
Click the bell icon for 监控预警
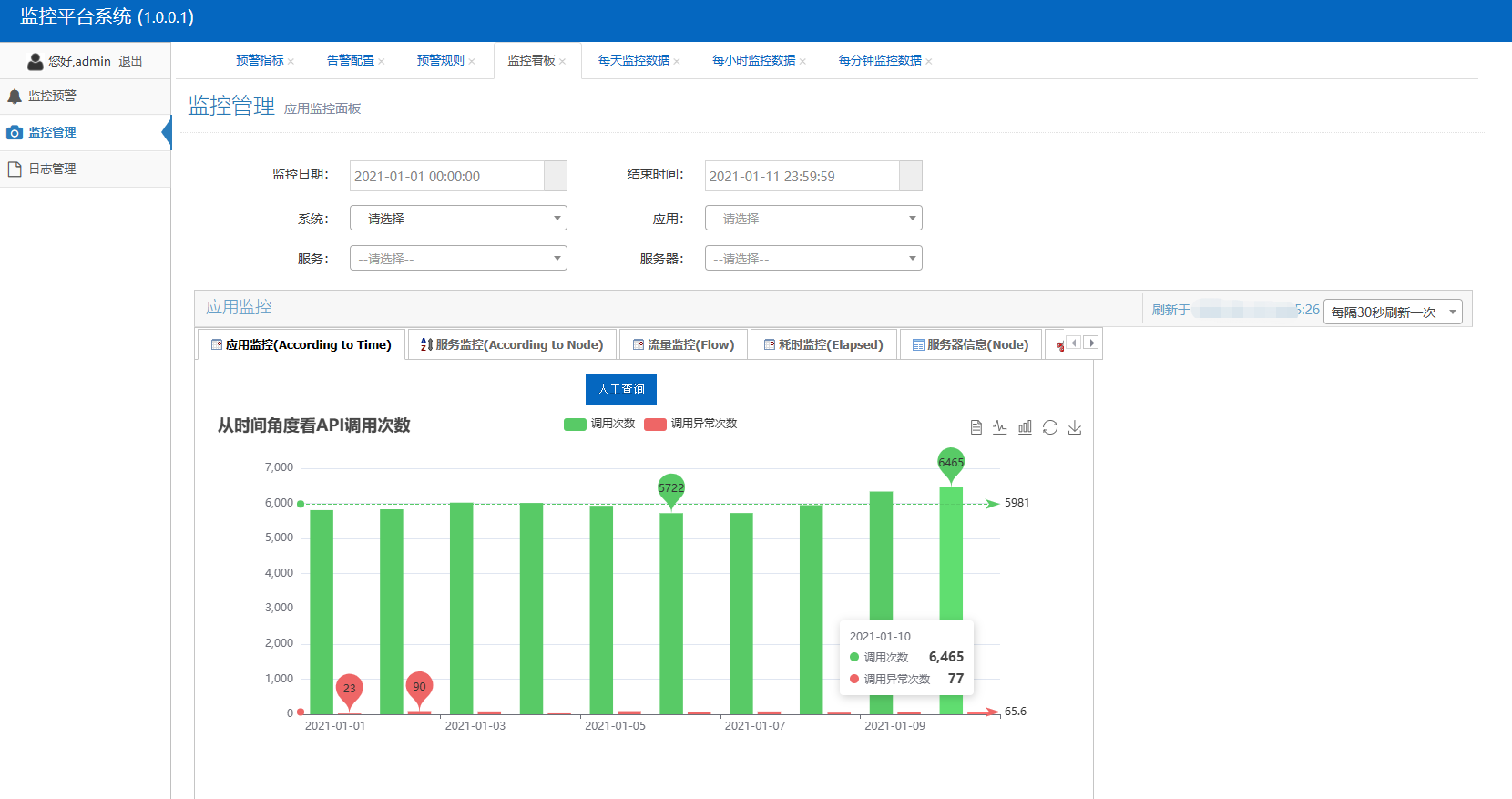click(15, 97)
